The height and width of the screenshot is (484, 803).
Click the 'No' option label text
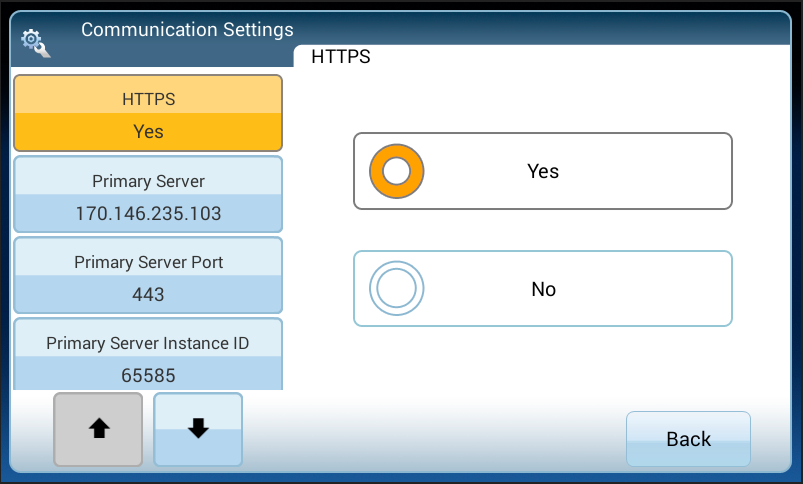543,289
